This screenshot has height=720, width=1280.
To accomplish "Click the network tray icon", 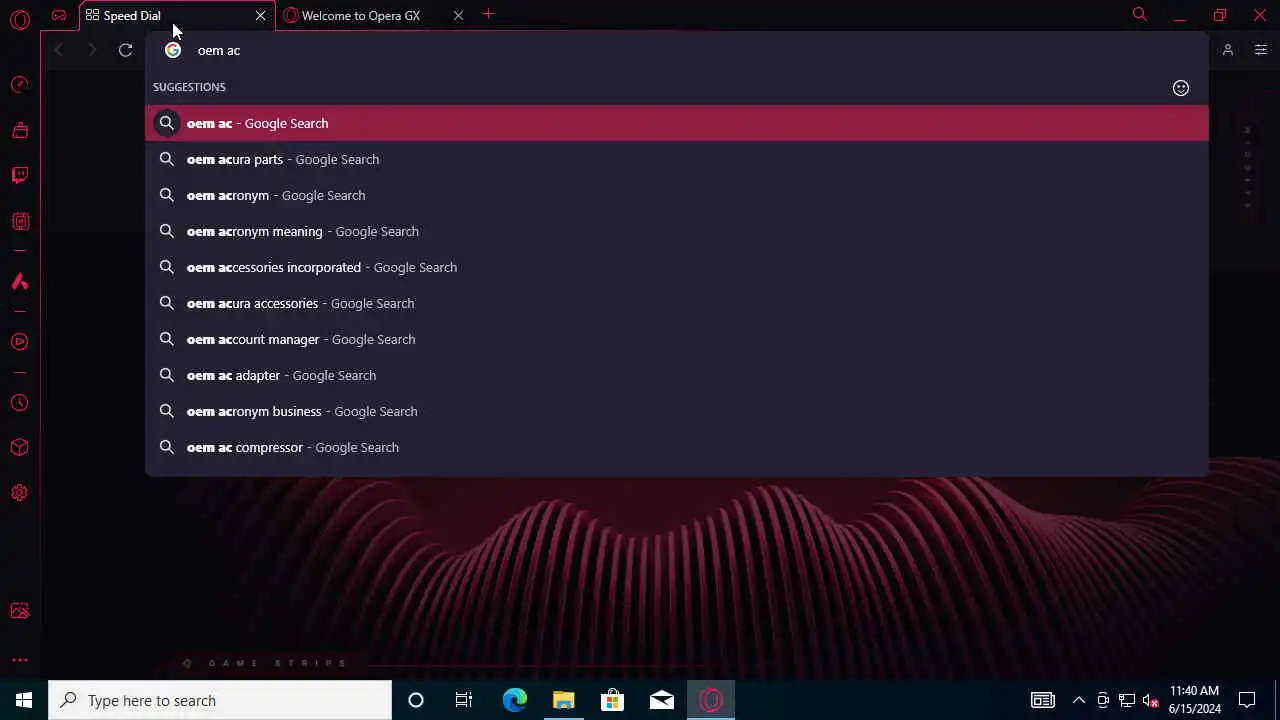I will point(1127,700).
